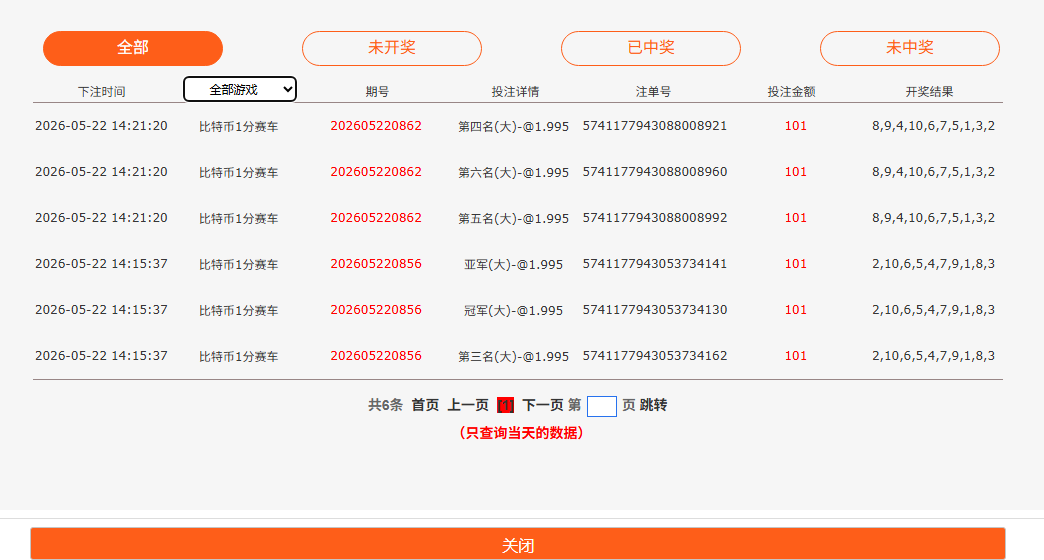Select order number 5741177943088008921
Screen dimensions: 1044x560
(x=654, y=126)
